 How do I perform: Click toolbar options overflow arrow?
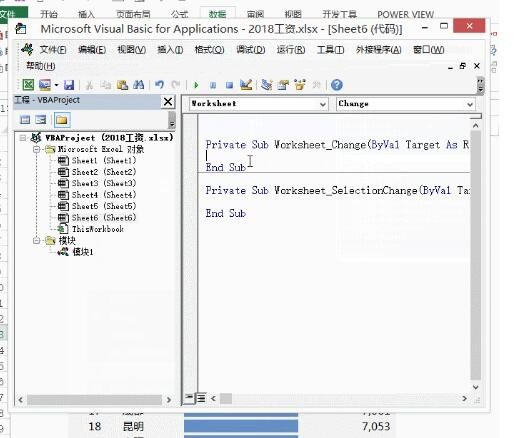click(480, 85)
